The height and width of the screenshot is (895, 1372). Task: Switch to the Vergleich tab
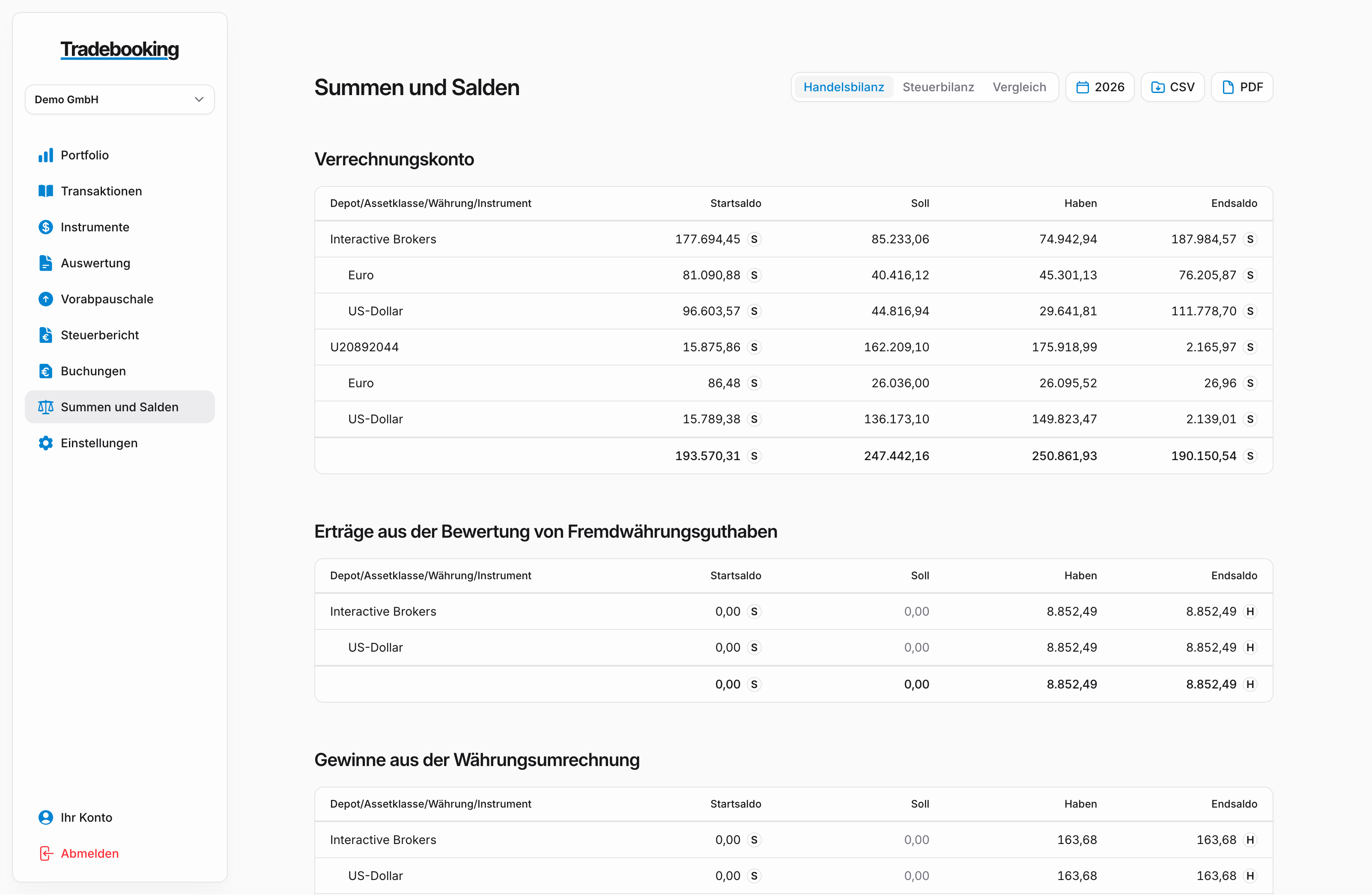1019,87
